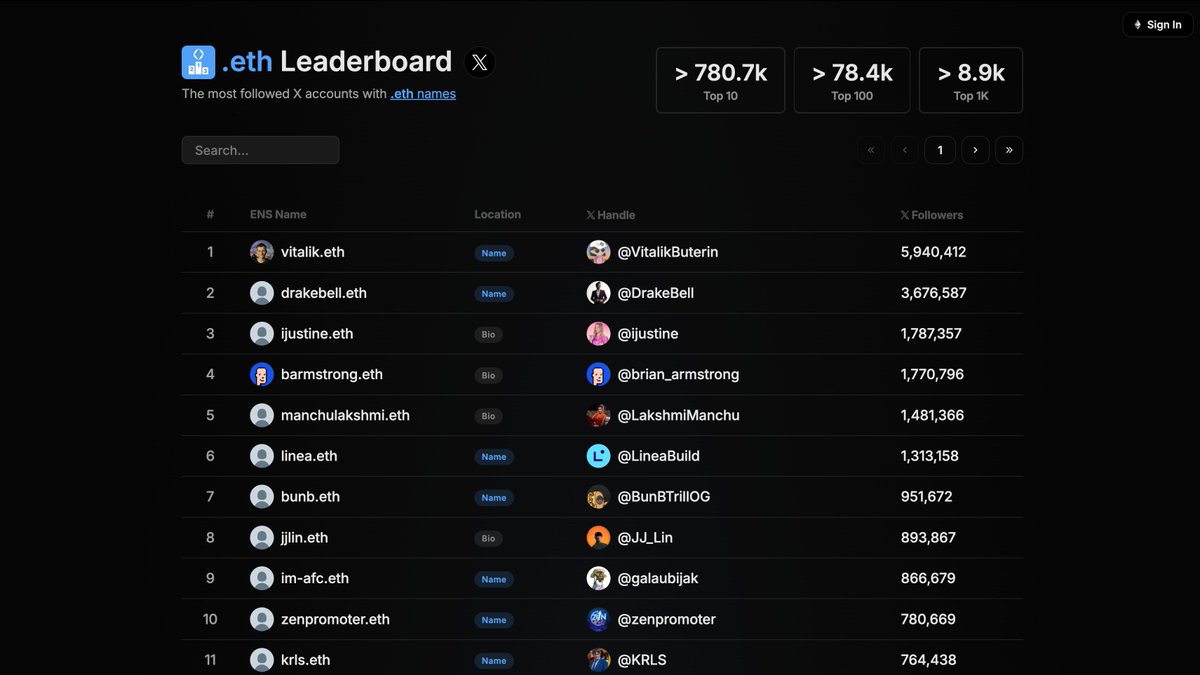The height and width of the screenshot is (675, 1200).
Task: Click @galaubijak profile picture
Action: (598, 578)
